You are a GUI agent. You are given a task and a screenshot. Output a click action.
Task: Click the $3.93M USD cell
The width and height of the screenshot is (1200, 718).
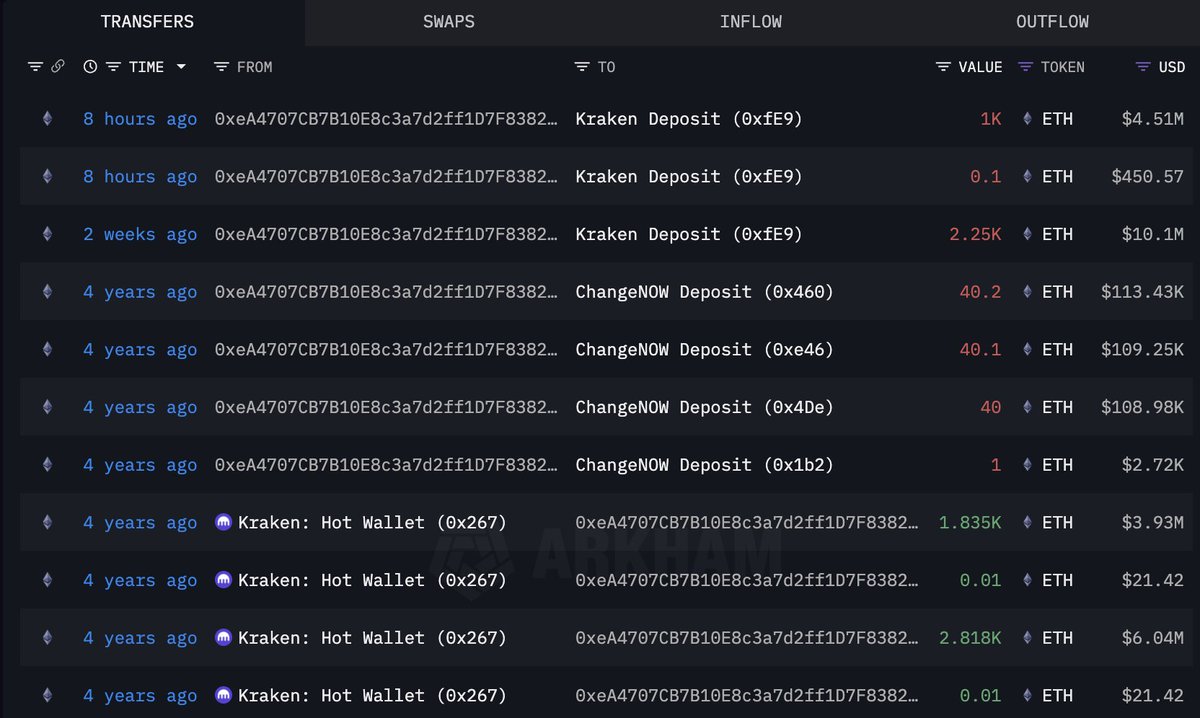tap(1153, 523)
